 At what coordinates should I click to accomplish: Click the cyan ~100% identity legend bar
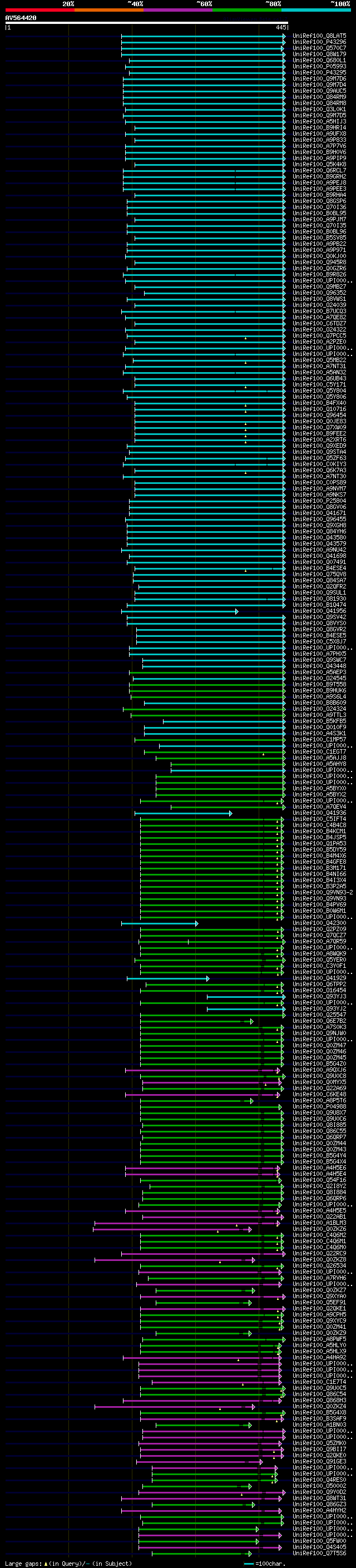(x=316, y=10)
